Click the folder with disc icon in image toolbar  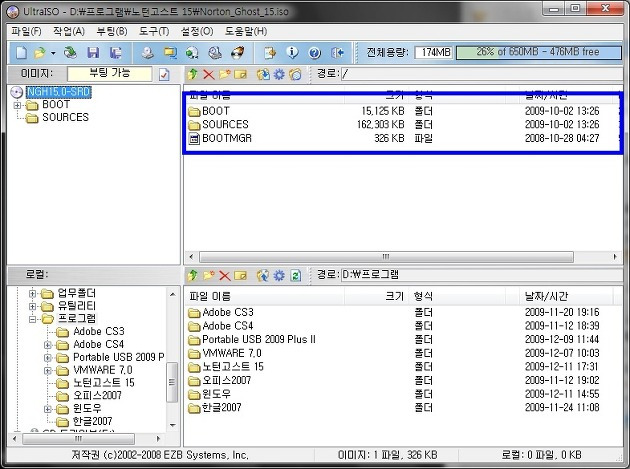pos(295,74)
